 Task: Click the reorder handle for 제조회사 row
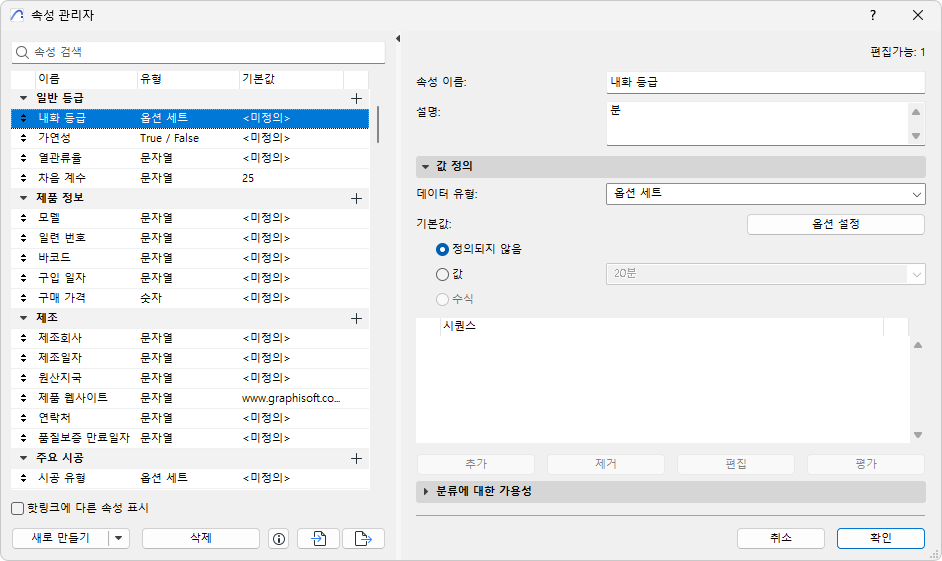(23, 338)
